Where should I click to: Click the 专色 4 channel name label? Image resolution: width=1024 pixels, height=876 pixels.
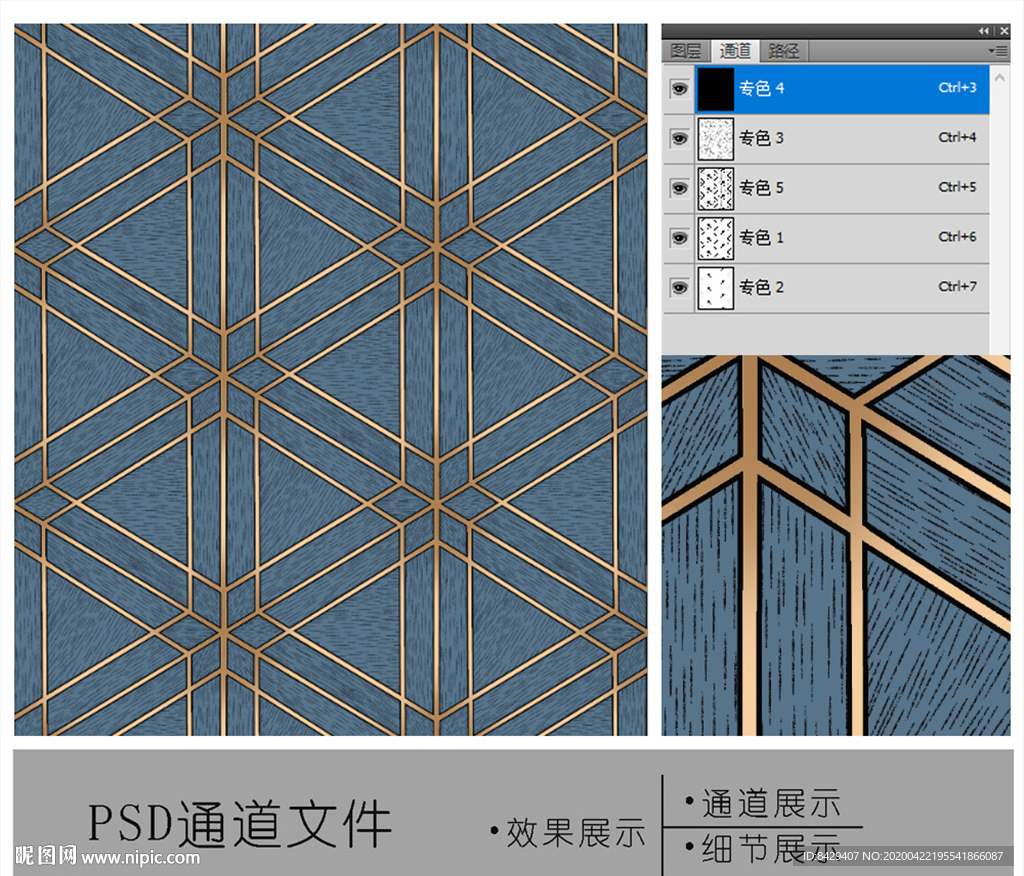tap(761, 89)
